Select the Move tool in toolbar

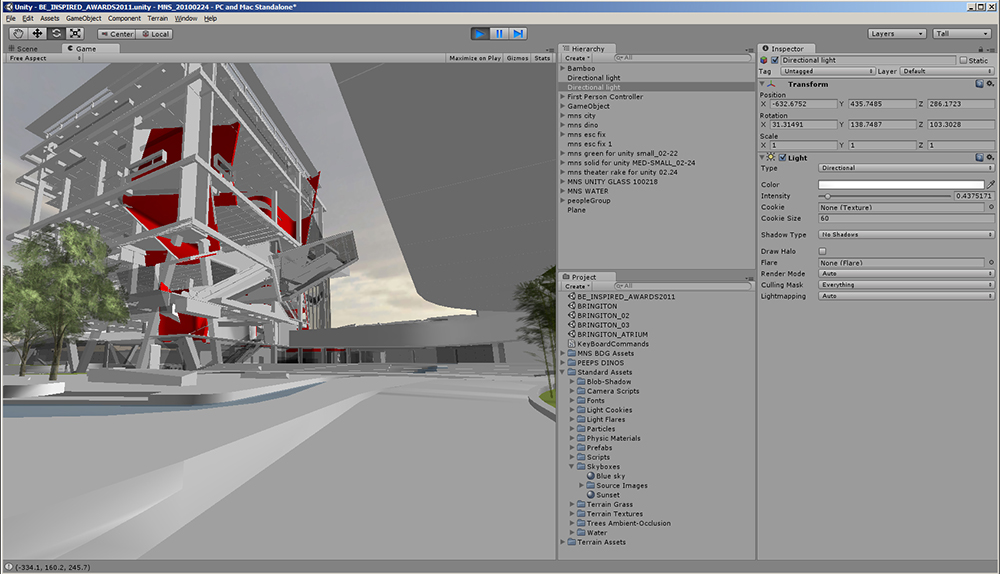(37, 33)
